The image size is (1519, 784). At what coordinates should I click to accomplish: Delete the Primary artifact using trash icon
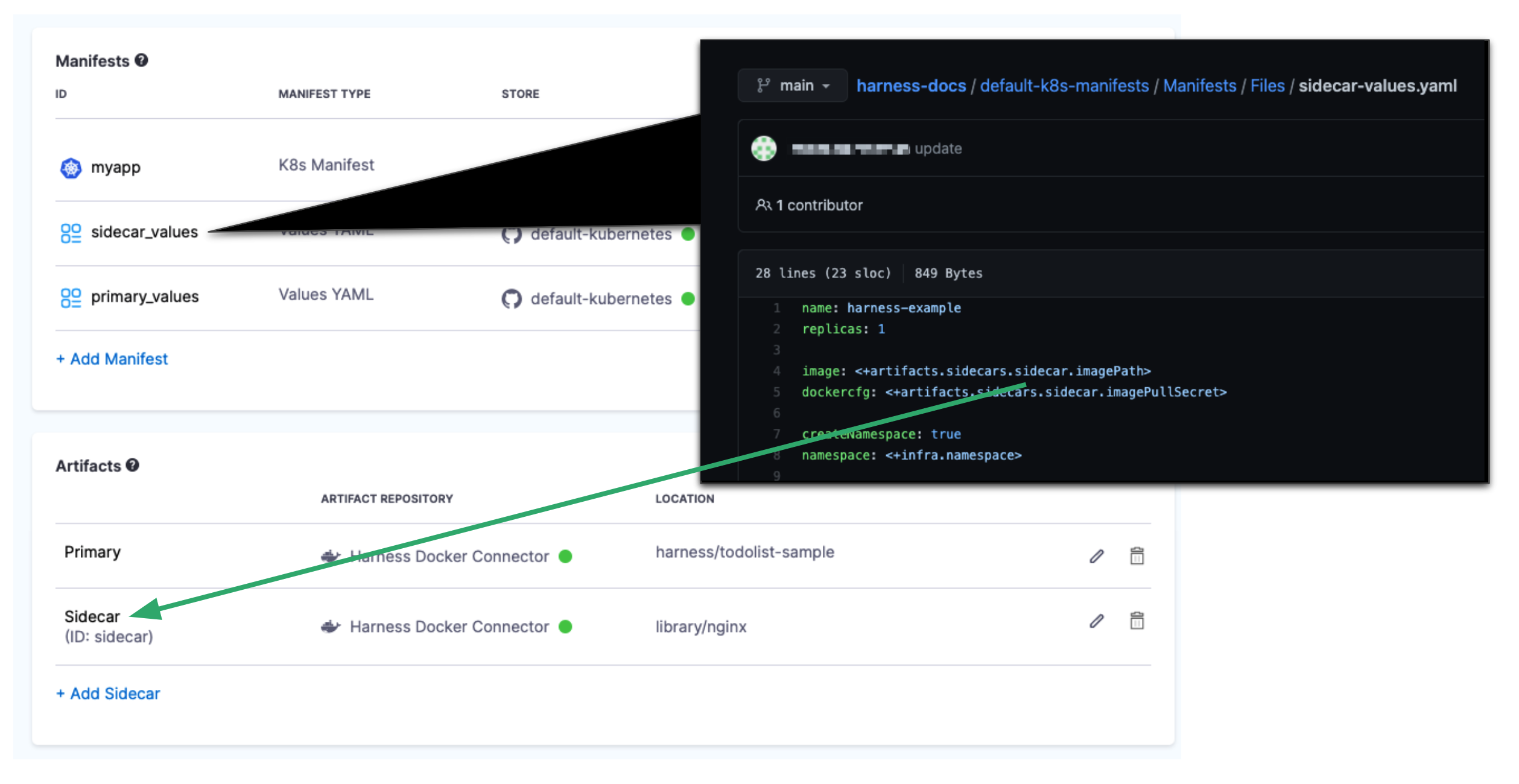(1137, 555)
